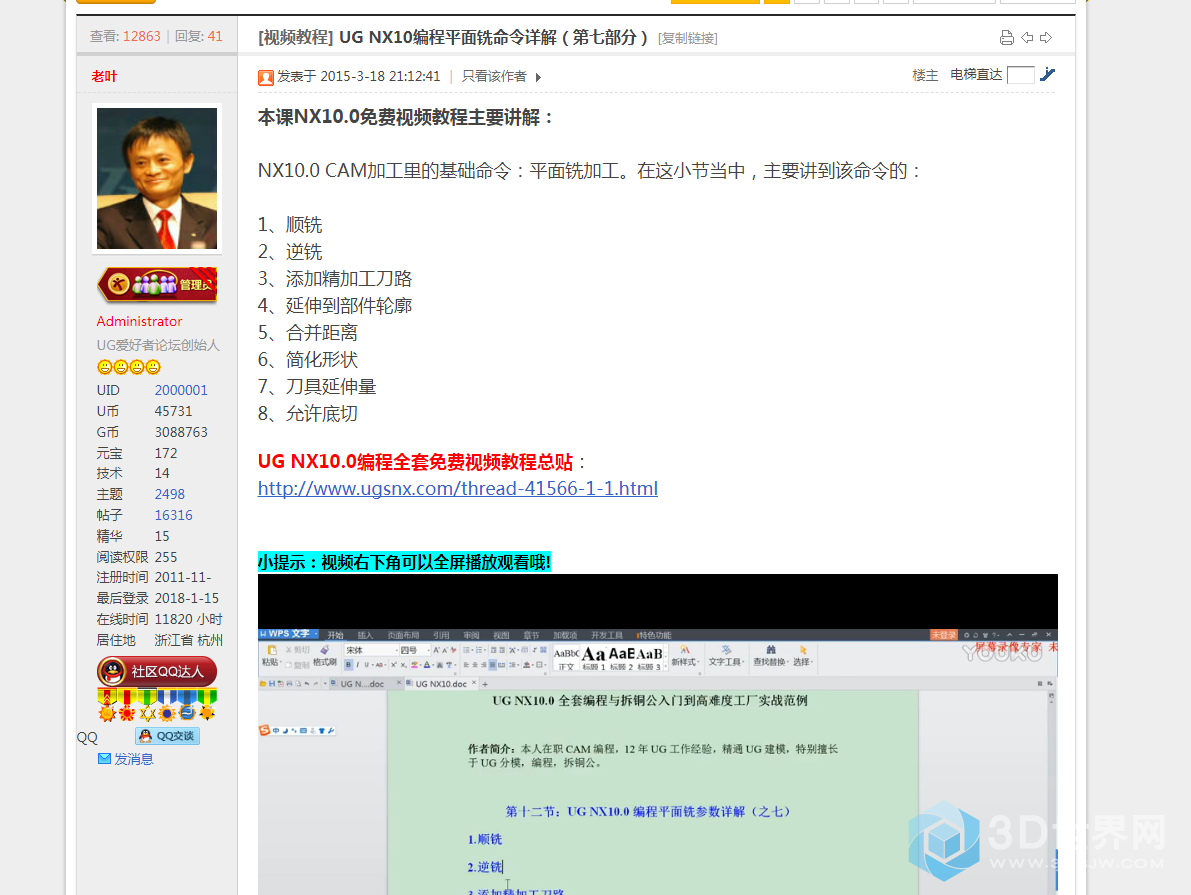
Task: Click the orange poster icon beside post date
Action: [x=266, y=77]
